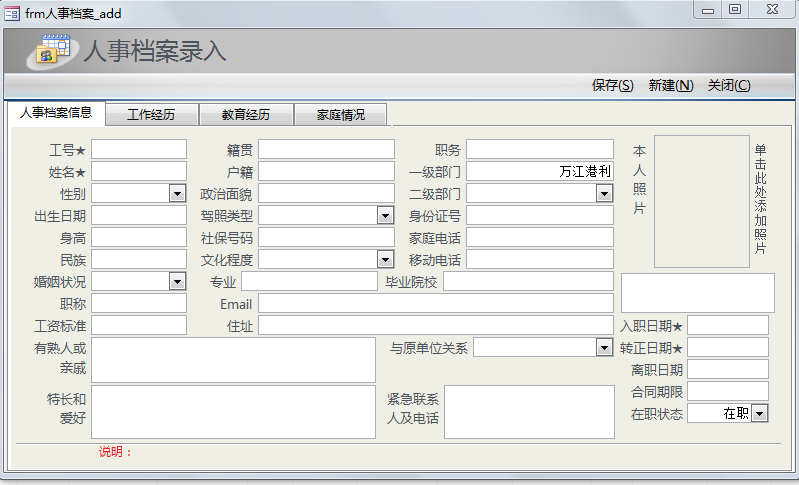Viewport: 799px width, 485px height.
Task: Open the 在职状态 dropdown arrow
Action: point(759,414)
